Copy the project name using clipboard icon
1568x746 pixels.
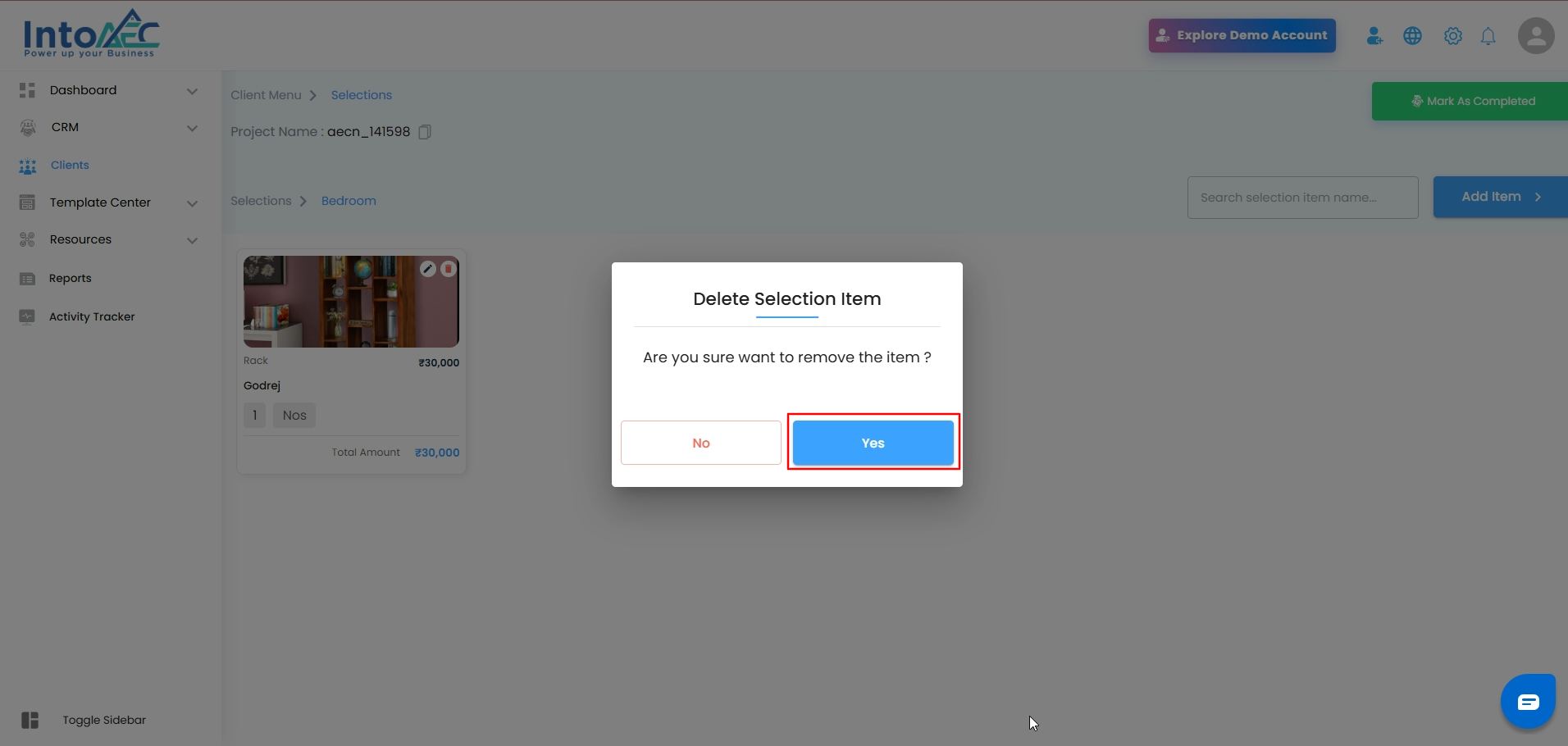pos(425,132)
